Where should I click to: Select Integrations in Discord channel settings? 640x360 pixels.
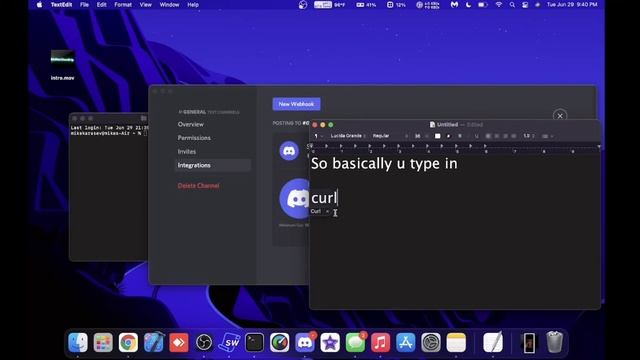(213, 165)
